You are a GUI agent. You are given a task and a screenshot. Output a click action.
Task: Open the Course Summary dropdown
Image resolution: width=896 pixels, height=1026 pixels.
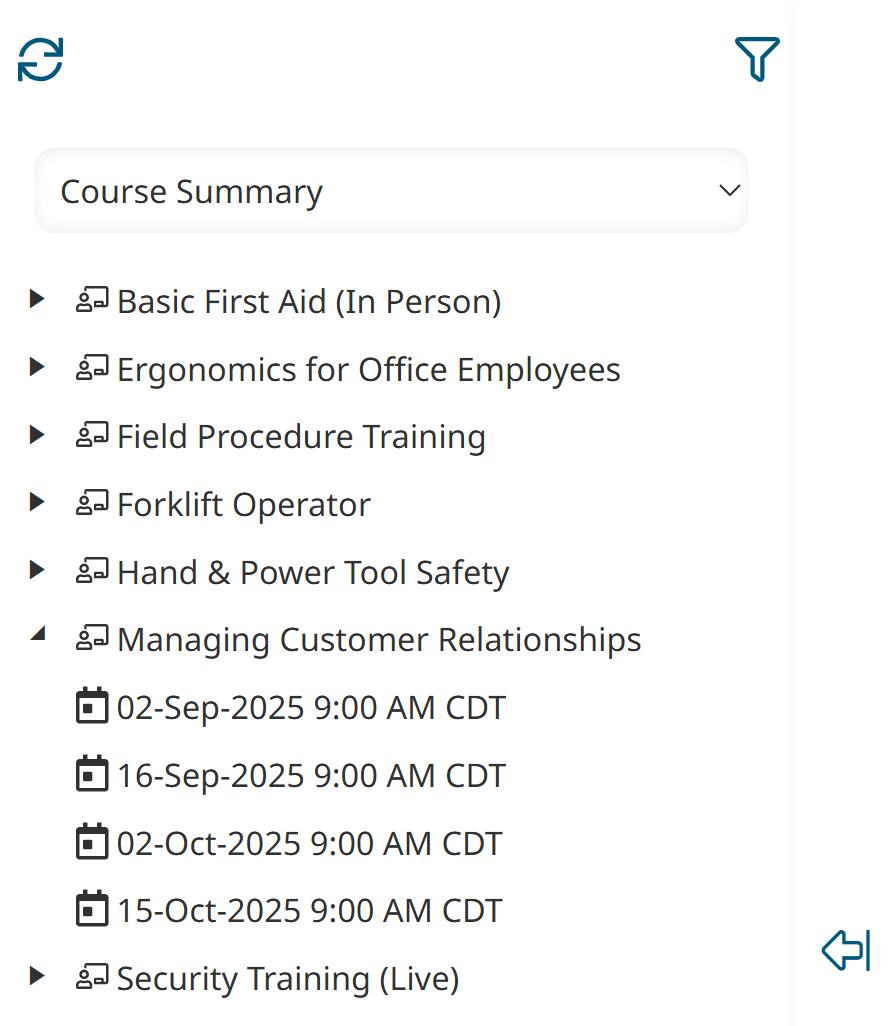pyautogui.click(x=391, y=191)
